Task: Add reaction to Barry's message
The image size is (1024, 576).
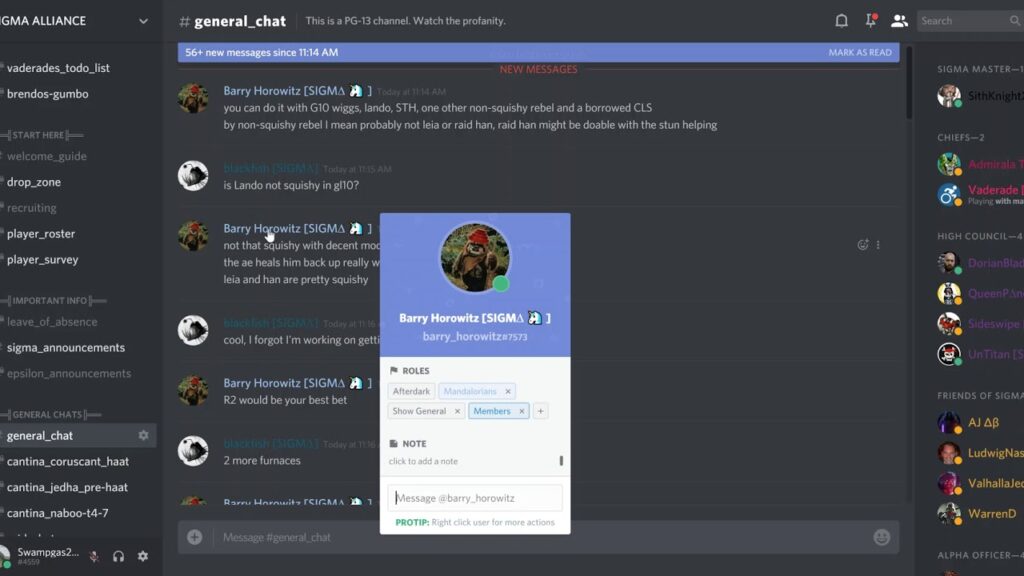Action: click(x=863, y=244)
